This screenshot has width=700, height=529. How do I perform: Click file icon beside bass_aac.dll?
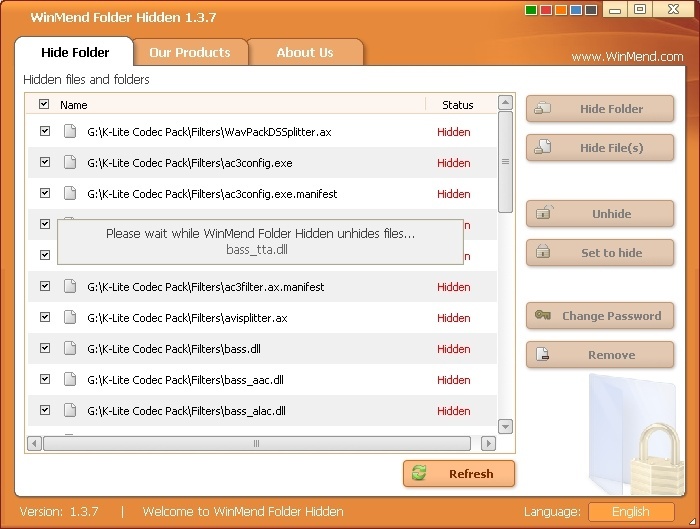(x=70, y=379)
